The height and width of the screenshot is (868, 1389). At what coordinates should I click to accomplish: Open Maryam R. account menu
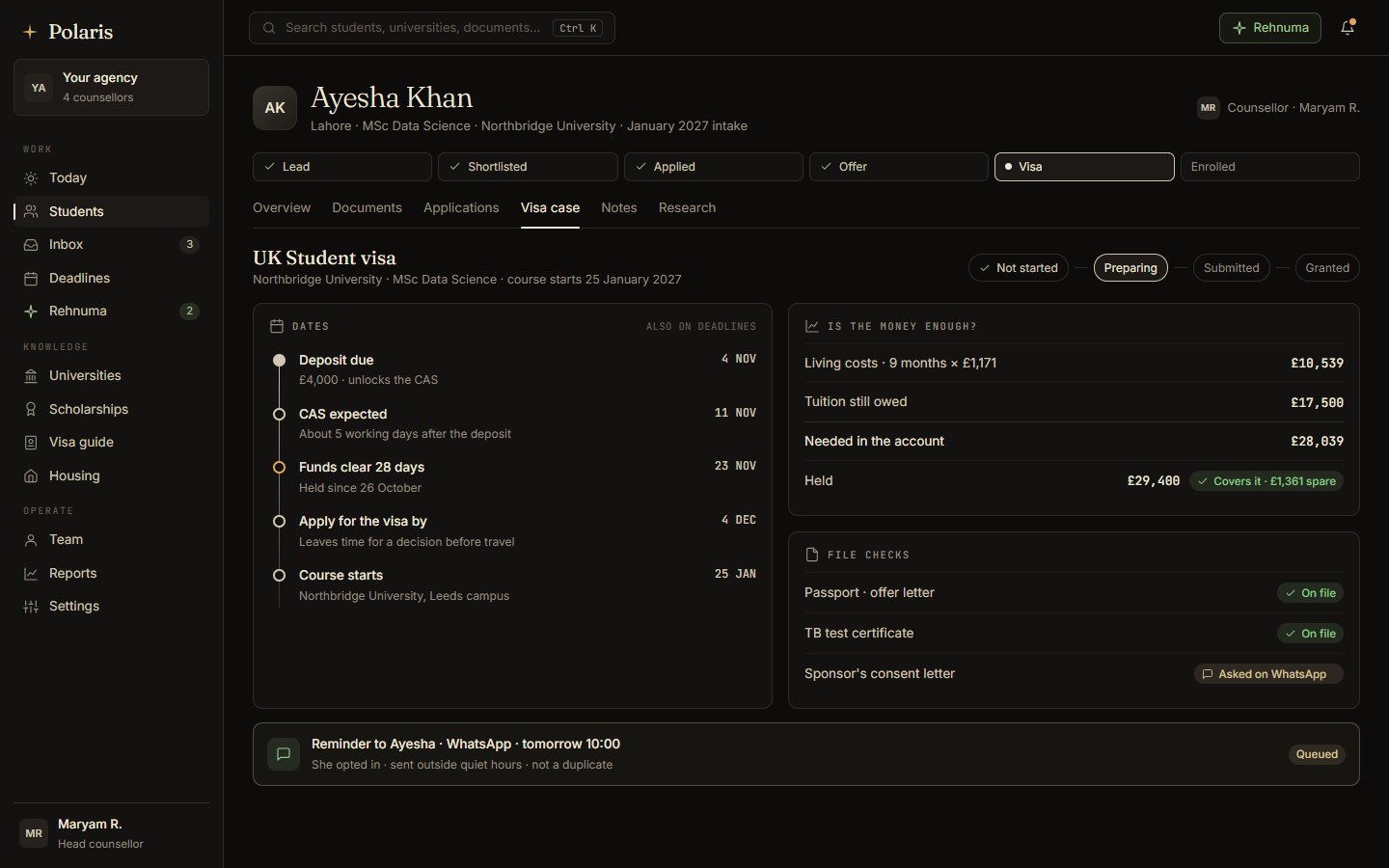[x=111, y=833]
